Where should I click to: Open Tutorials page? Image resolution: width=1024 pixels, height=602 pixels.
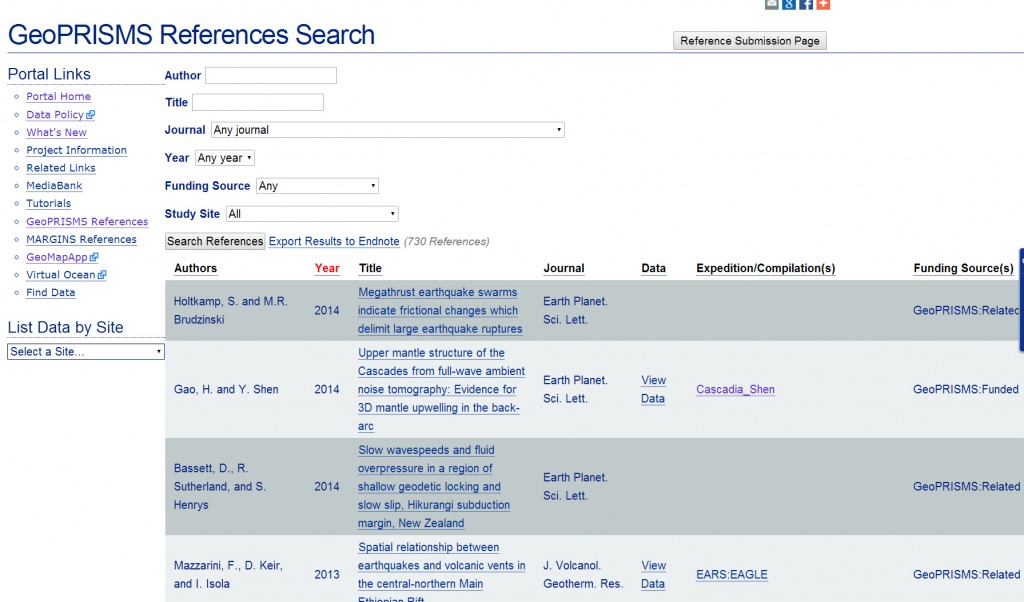click(x=48, y=204)
